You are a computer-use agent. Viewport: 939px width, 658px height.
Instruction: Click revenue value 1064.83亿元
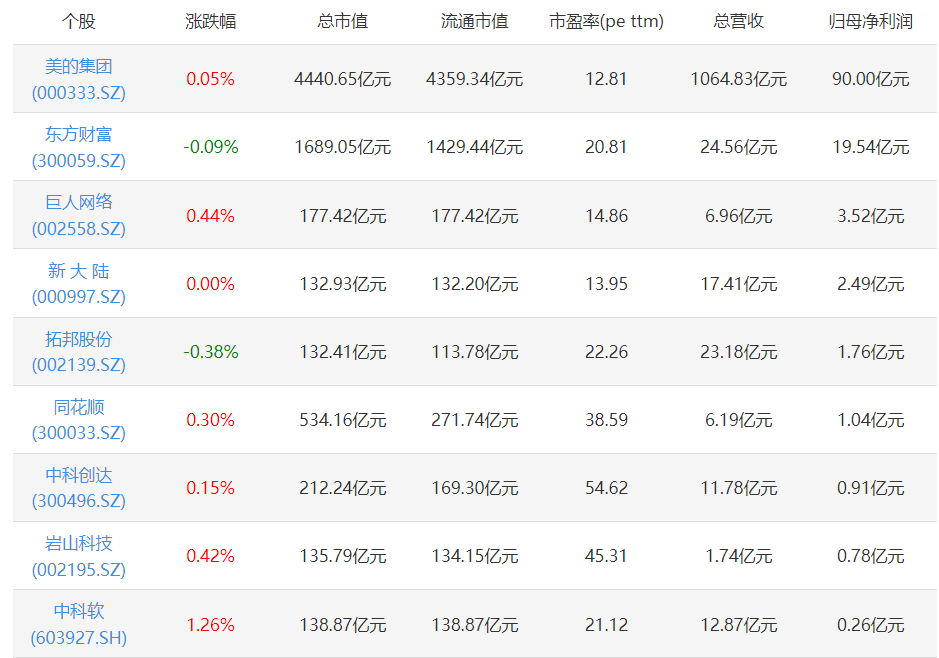point(738,79)
